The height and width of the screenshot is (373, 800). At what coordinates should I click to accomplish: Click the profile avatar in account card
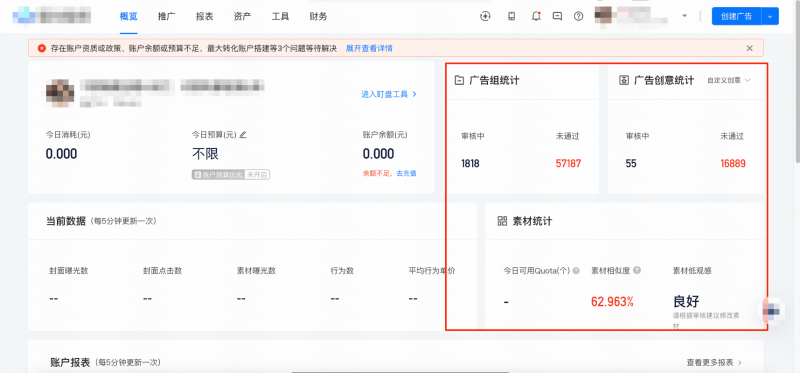tap(60, 92)
